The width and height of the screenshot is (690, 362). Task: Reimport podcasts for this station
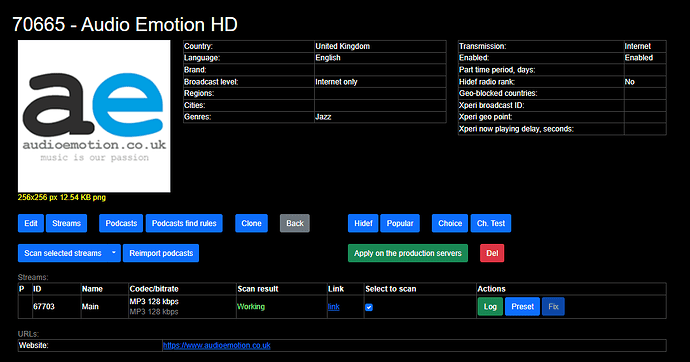tap(161, 253)
